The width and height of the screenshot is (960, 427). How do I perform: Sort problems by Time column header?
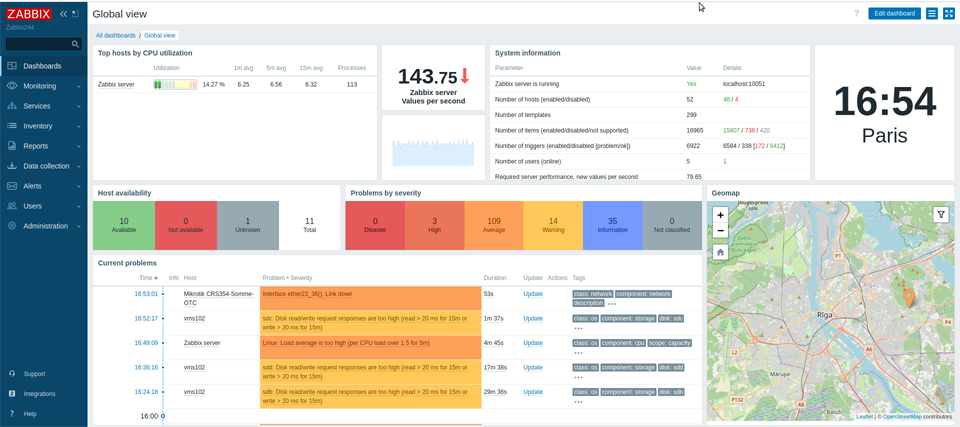[x=149, y=278]
